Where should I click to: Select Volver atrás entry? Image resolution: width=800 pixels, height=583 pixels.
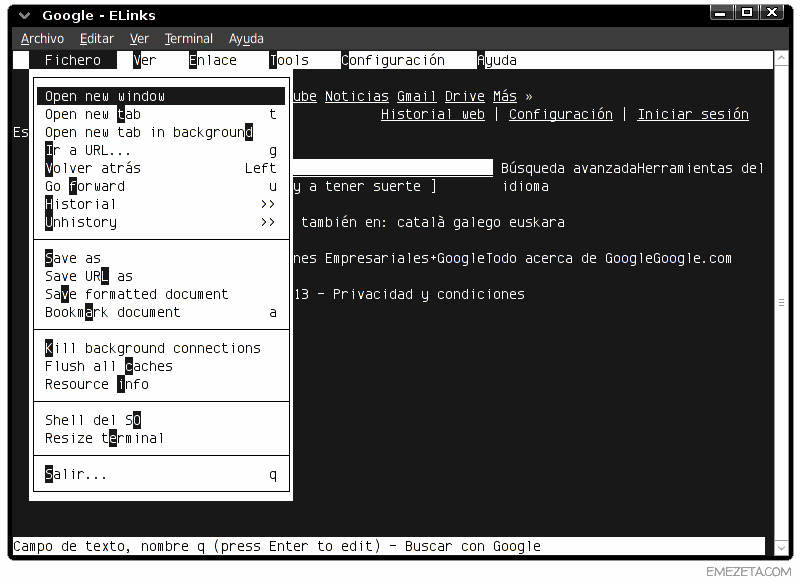pyautogui.click(x=161, y=168)
